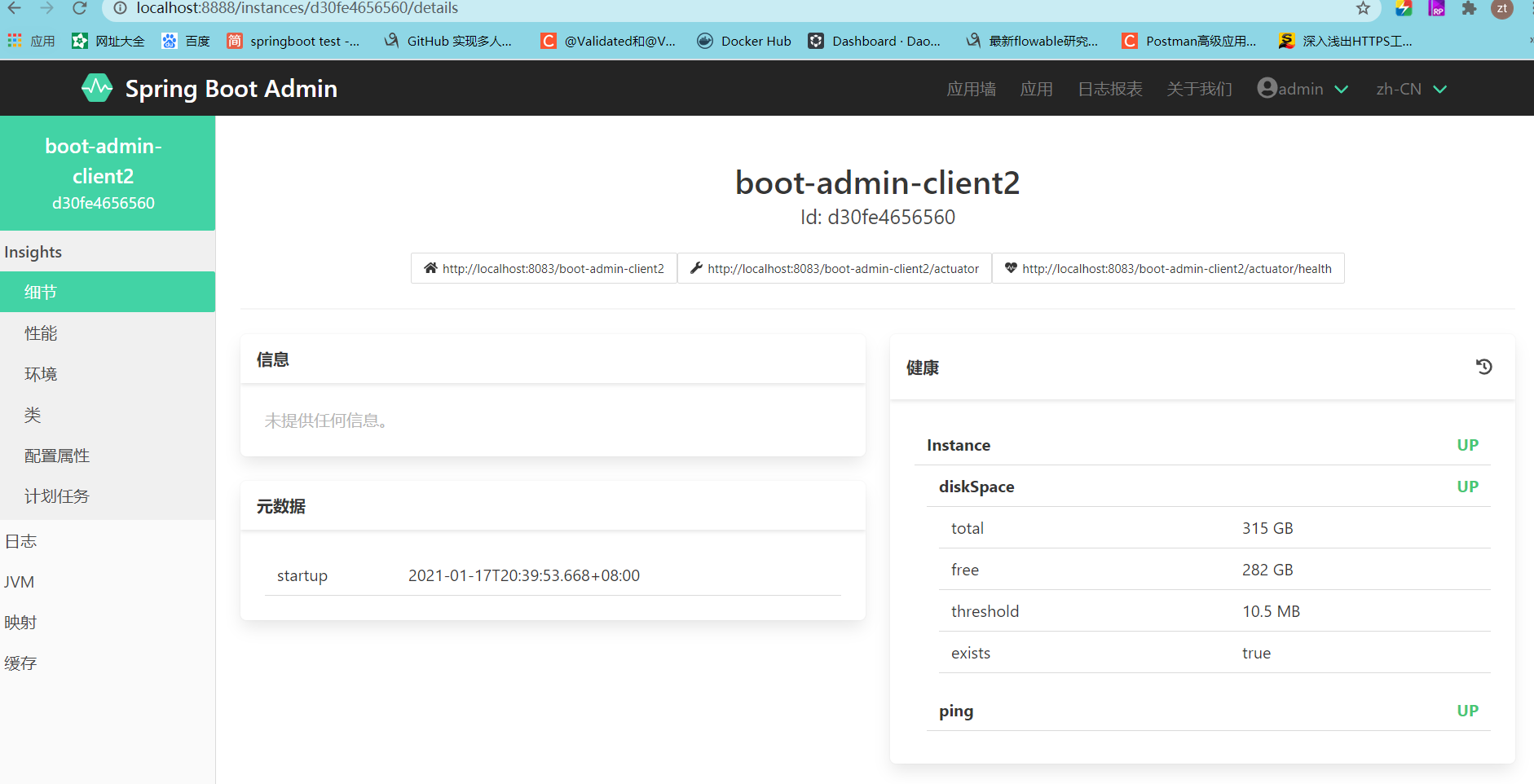The width and height of the screenshot is (1534, 784).
Task: Open the GitHub 实现多人 bookmark
Action: 448,41
